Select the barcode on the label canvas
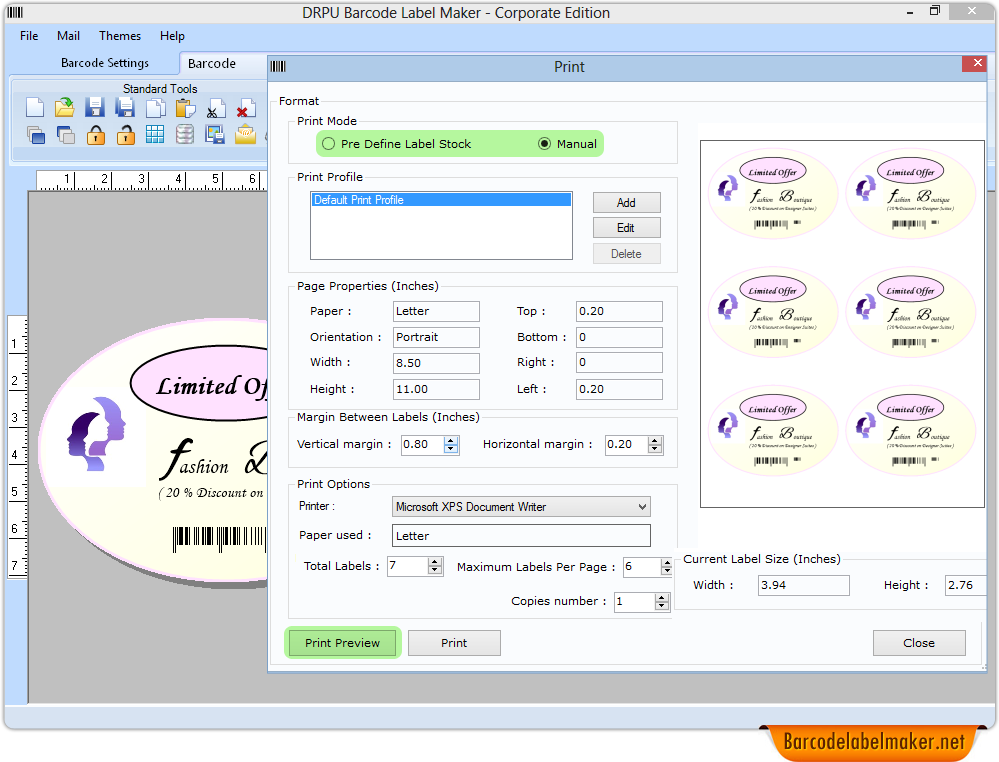Image resolution: width=999 pixels, height=762 pixels. [219, 538]
